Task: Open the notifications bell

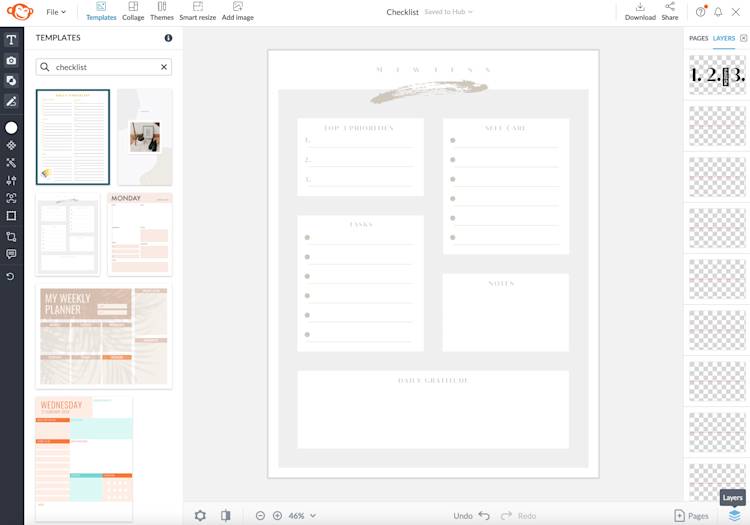Action: click(x=718, y=12)
